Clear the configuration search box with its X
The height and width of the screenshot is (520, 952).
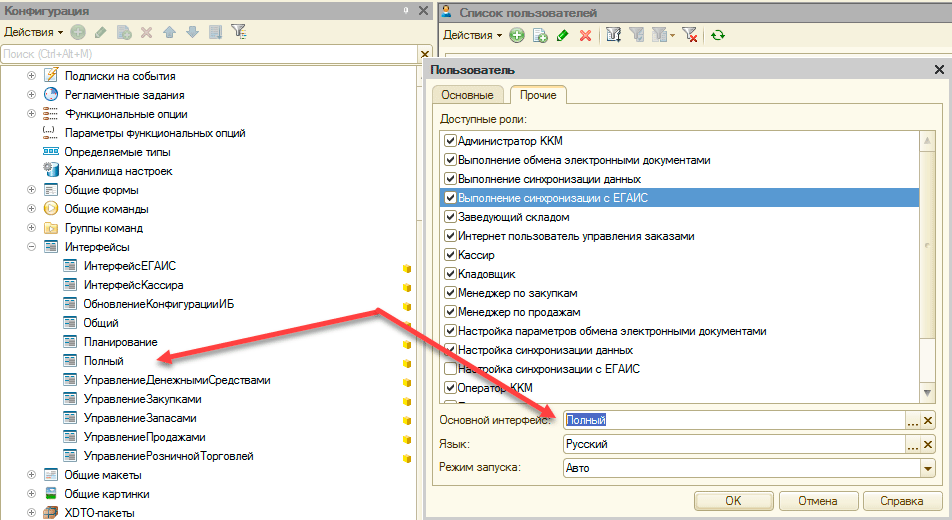coord(425,54)
